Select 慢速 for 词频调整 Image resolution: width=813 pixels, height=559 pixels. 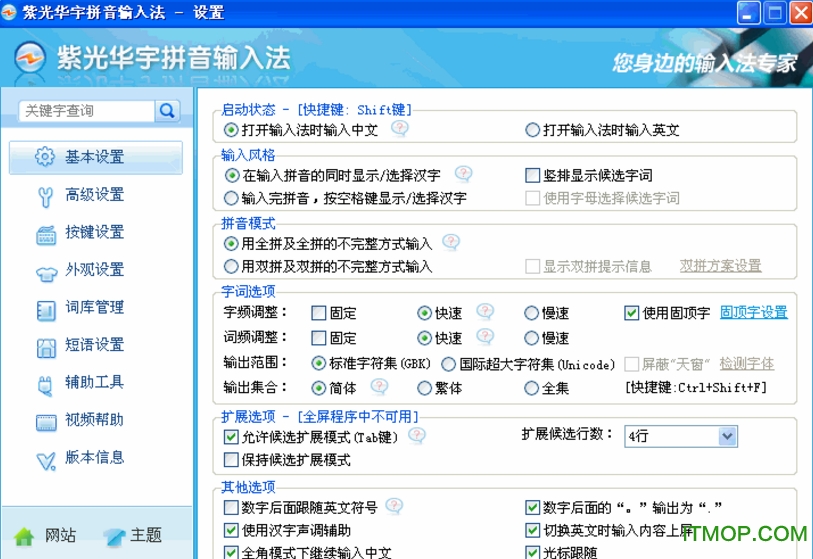531,338
